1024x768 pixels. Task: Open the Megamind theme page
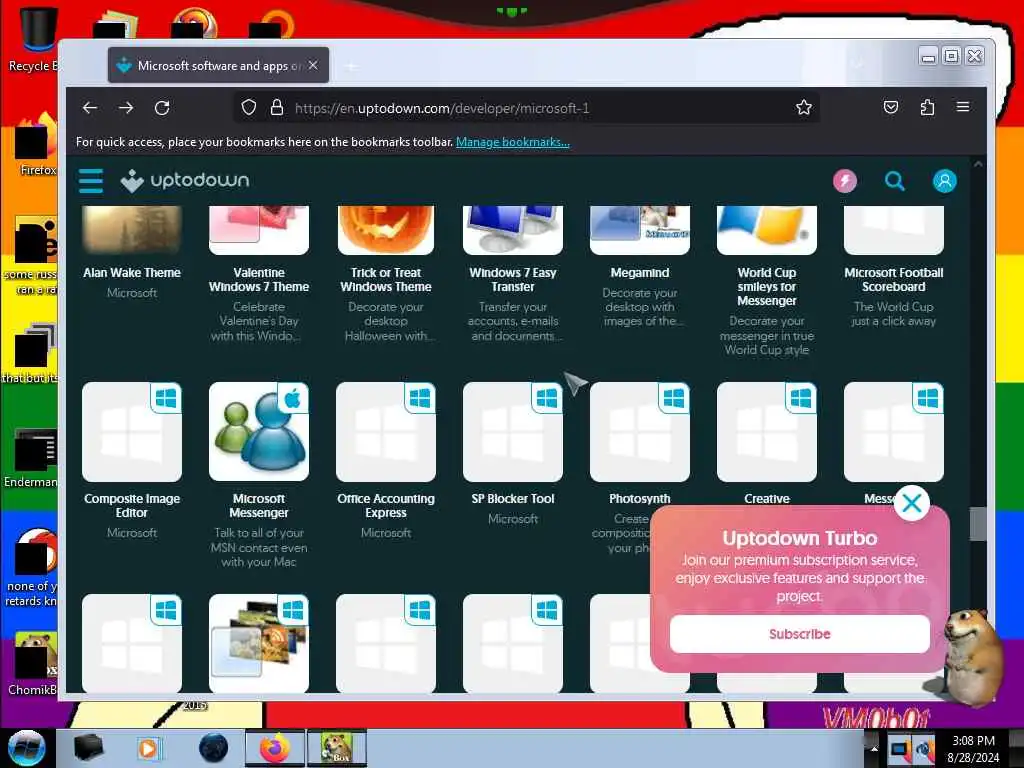[x=640, y=272]
